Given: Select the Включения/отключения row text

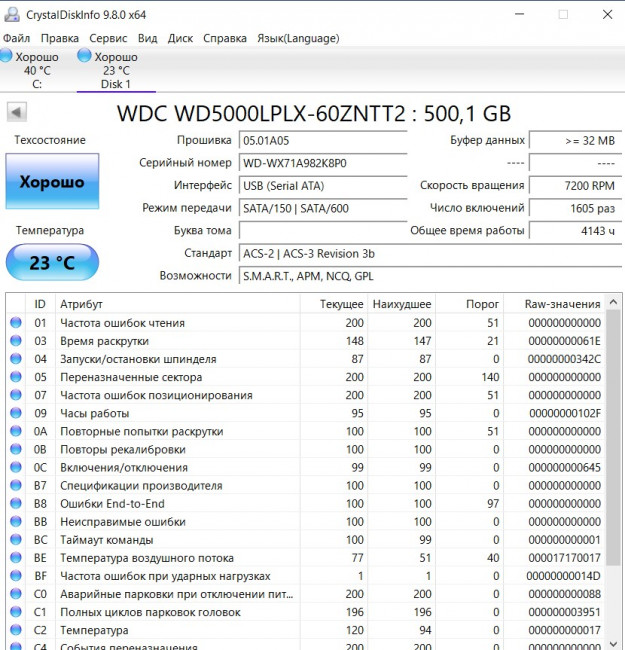Looking at the screenshot, I should click(x=124, y=468).
